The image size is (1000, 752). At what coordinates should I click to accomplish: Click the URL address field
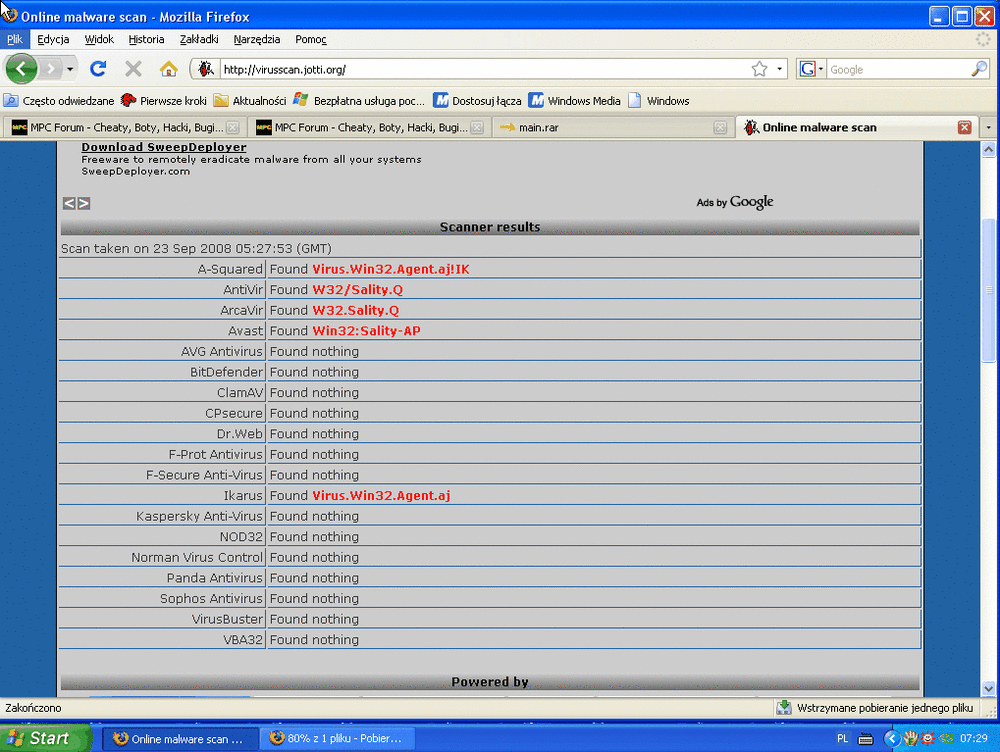pyautogui.click(x=485, y=70)
